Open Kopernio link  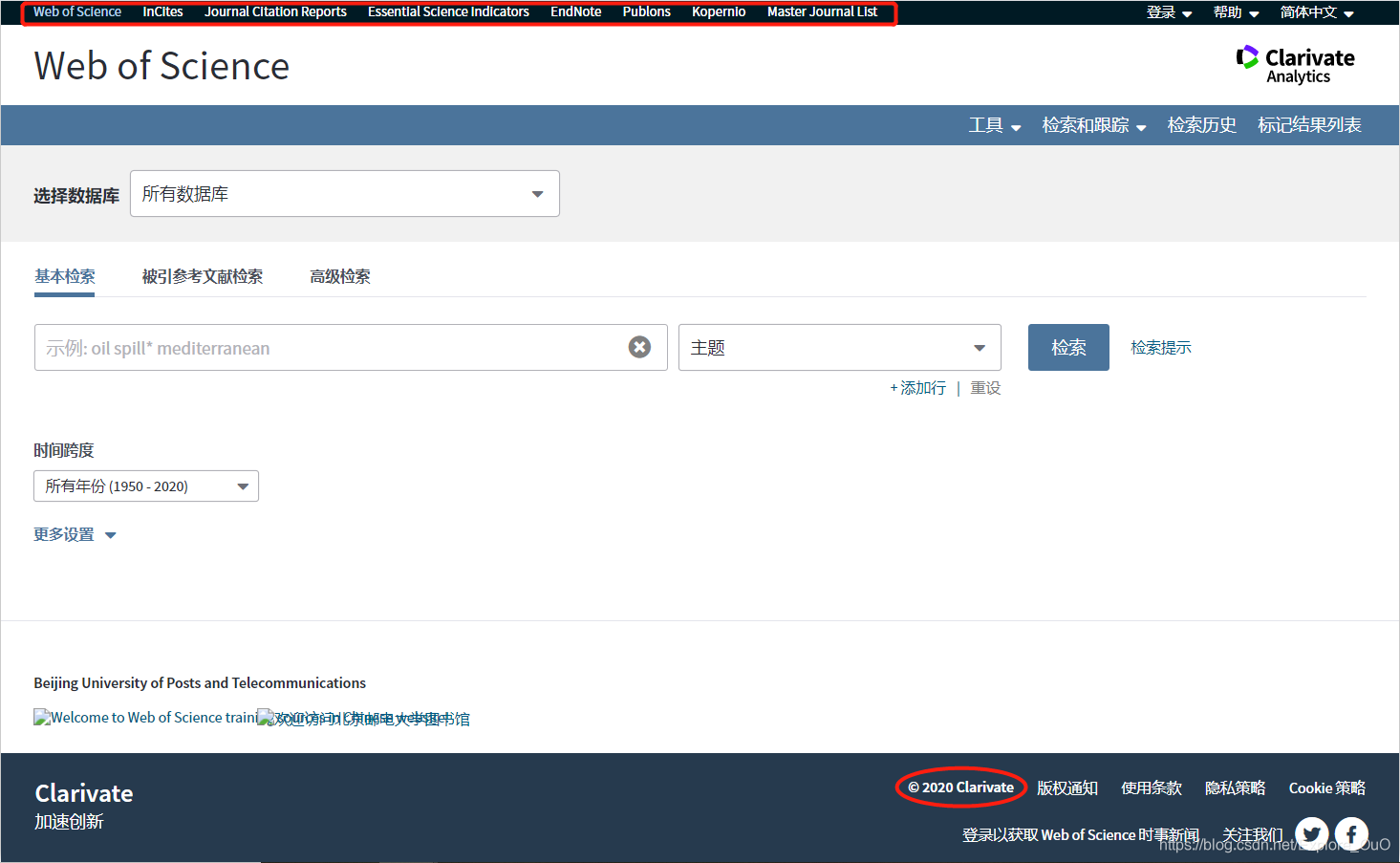click(x=719, y=11)
